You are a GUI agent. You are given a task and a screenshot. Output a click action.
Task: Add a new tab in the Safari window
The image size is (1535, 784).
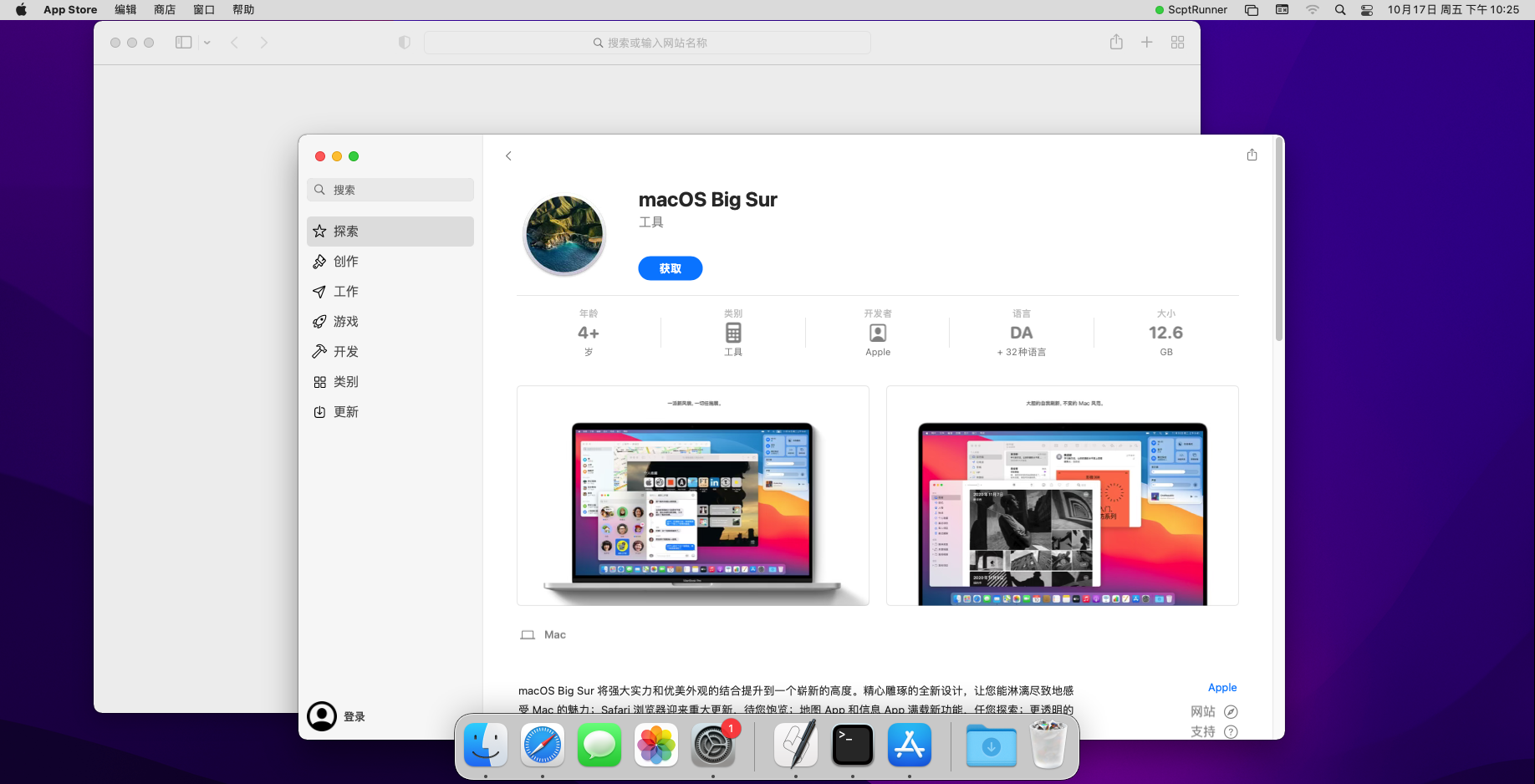(x=1147, y=43)
